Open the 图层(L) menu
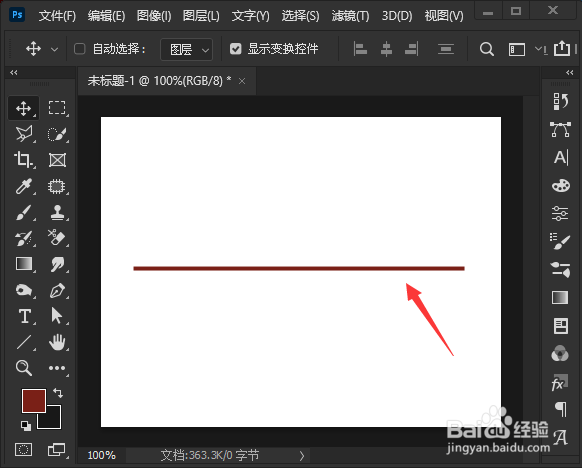Screen dimensions: 582x468 (x=201, y=16)
